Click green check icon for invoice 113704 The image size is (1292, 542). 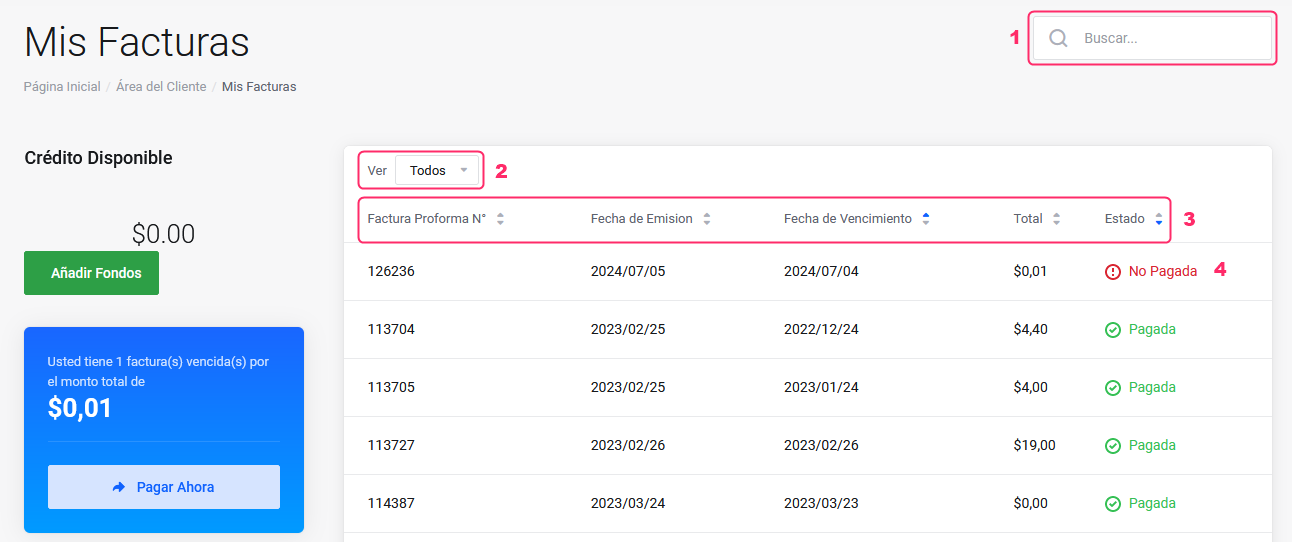[1113, 330]
